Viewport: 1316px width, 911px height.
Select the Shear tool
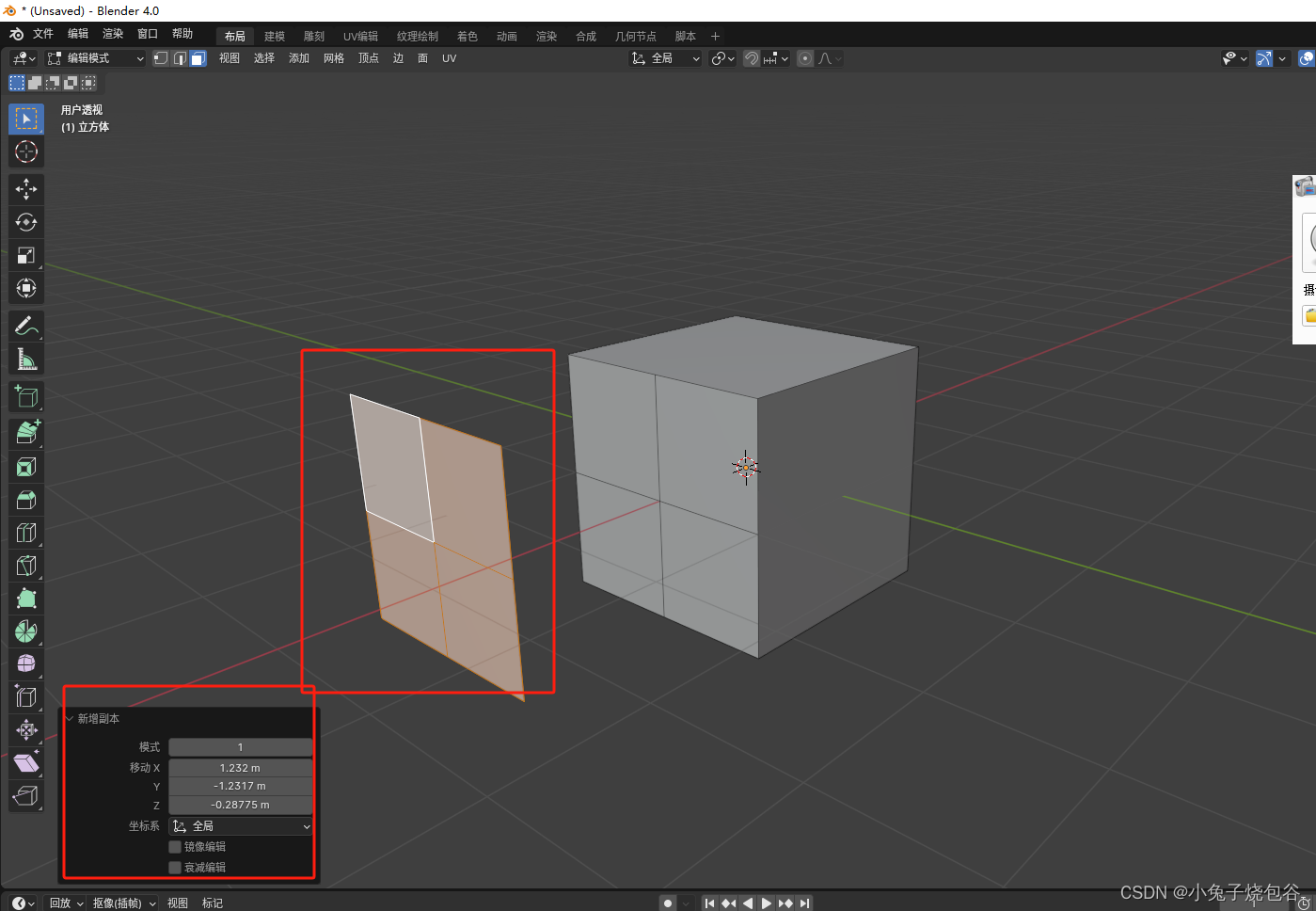coord(26,763)
